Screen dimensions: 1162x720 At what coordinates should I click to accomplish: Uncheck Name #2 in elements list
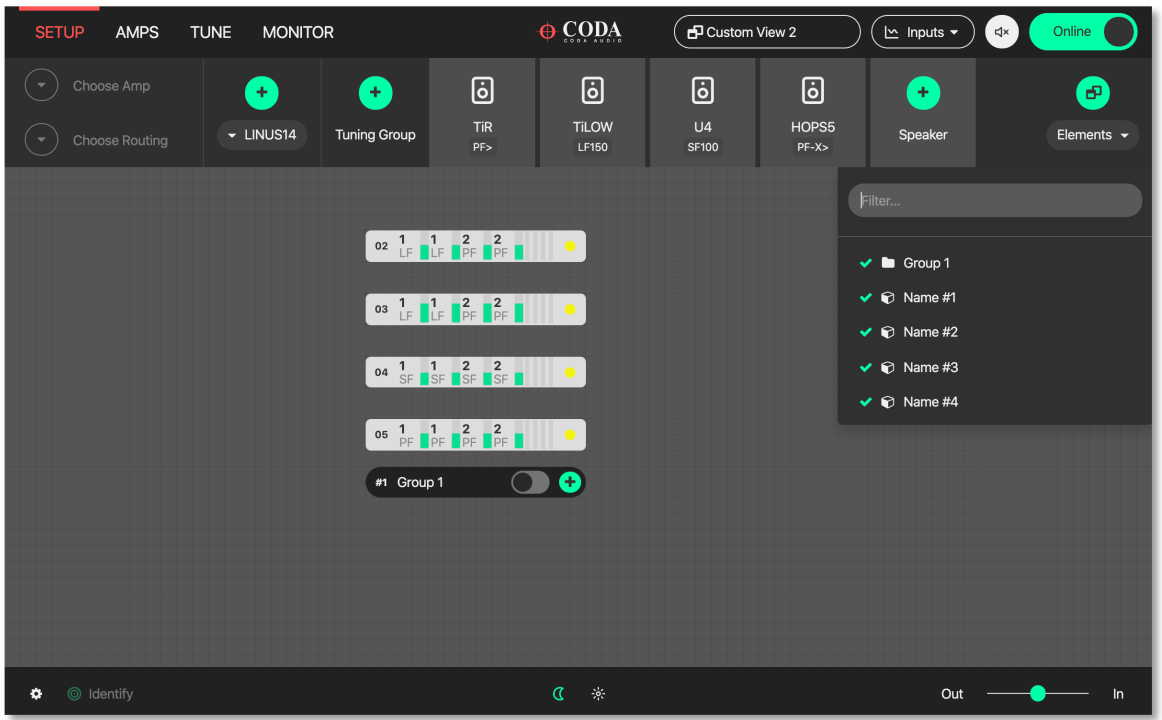click(x=866, y=332)
